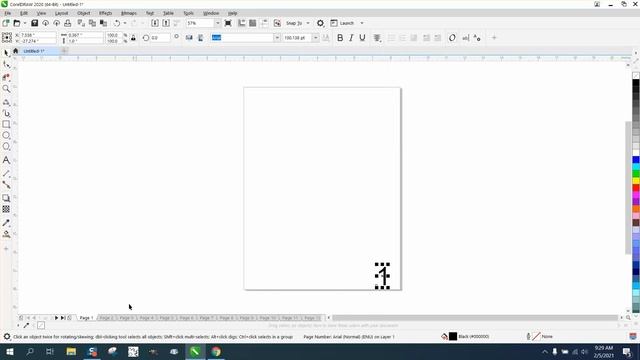This screenshot has height=360, width=640.
Task: Click the home Welcome screen icon
Action: coord(16,51)
